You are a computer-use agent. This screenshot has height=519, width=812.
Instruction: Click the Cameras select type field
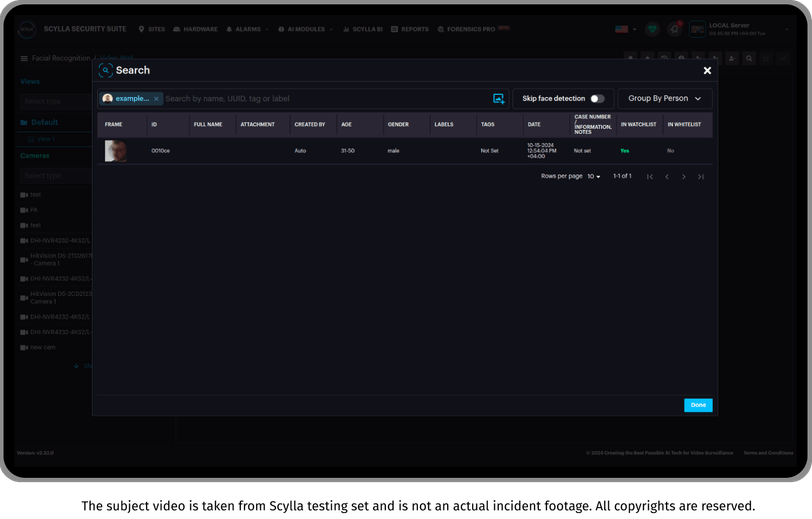click(x=56, y=176)
